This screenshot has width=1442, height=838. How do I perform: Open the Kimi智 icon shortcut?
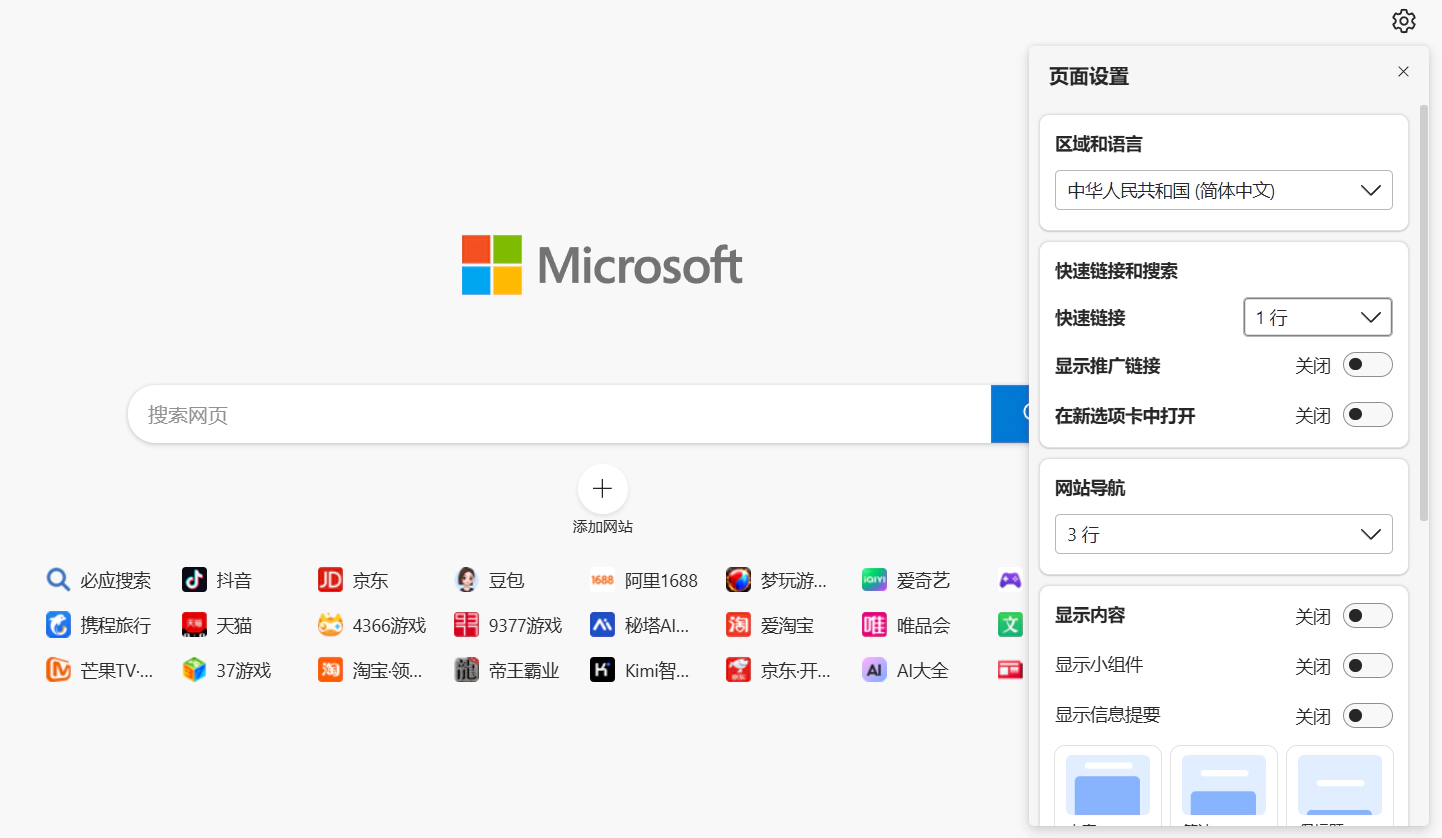602,670
